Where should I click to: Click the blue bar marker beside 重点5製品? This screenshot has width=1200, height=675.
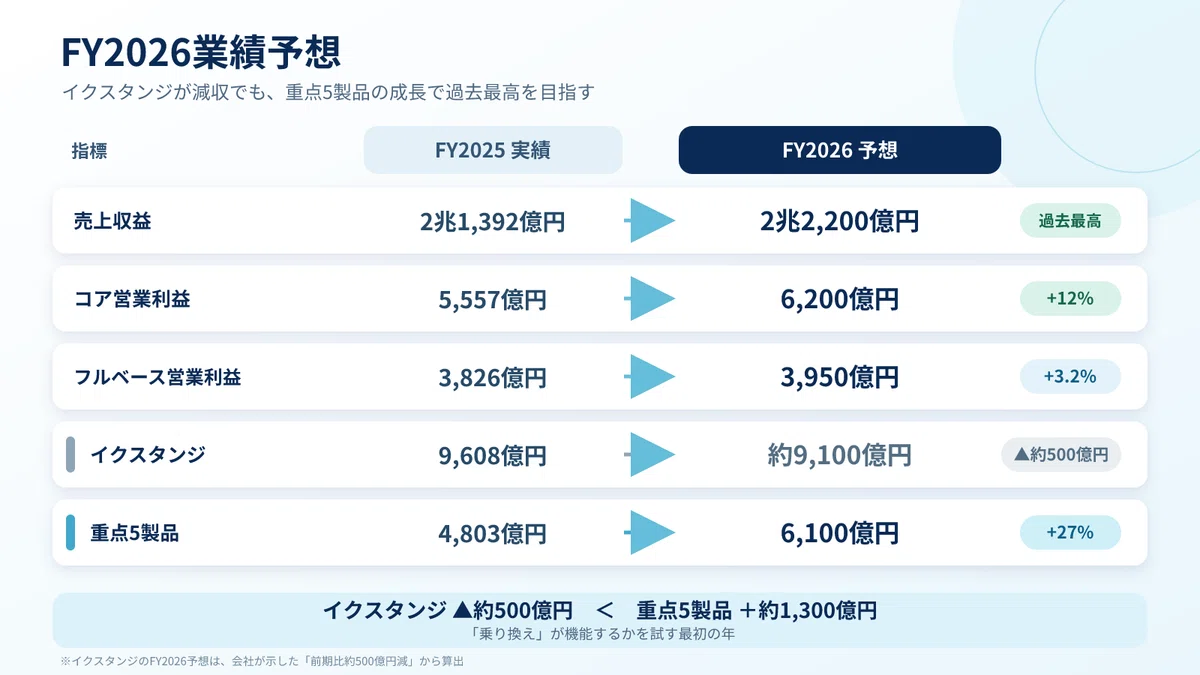point(71,533)
